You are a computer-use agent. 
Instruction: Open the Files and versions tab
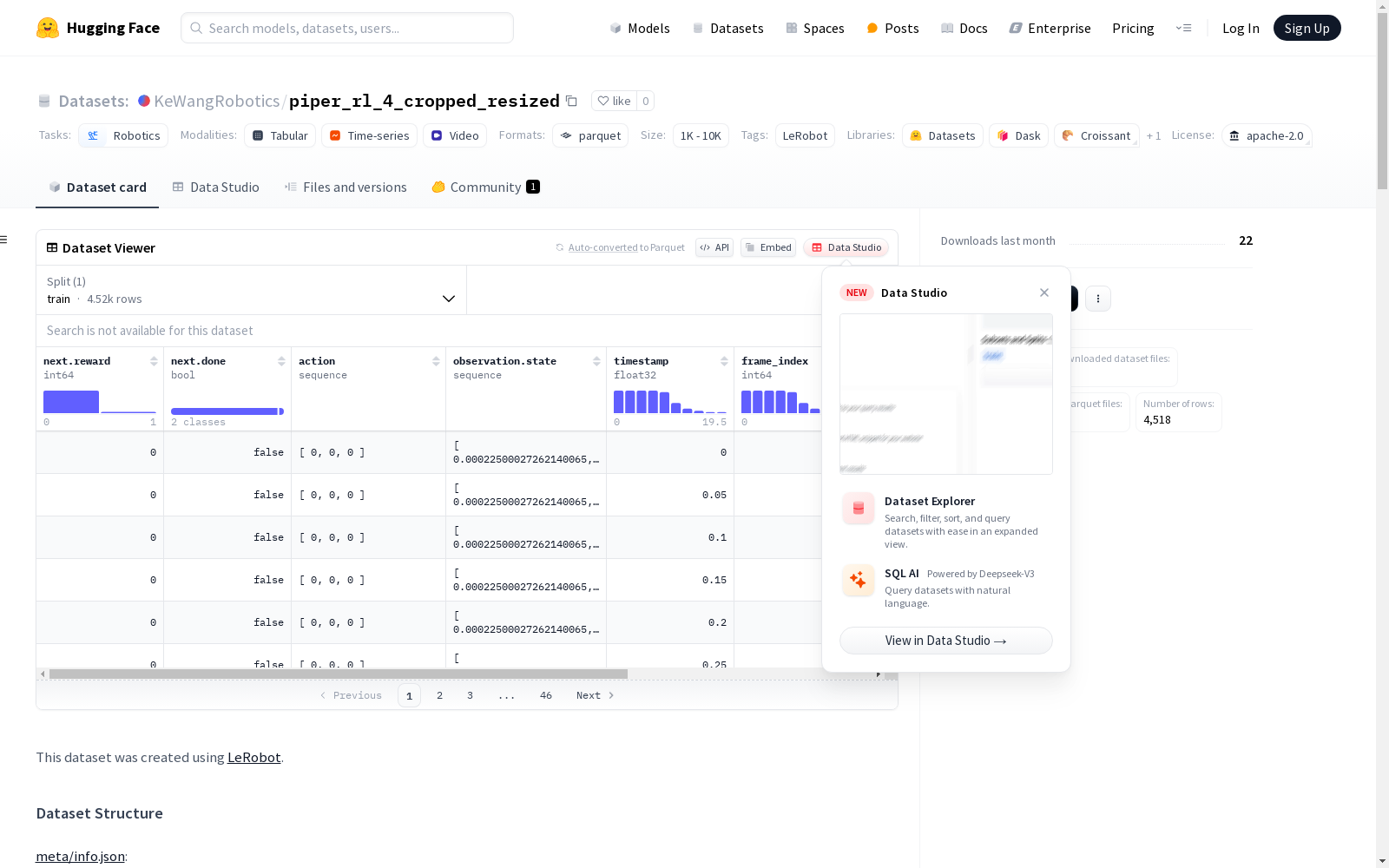coord(346,187)
